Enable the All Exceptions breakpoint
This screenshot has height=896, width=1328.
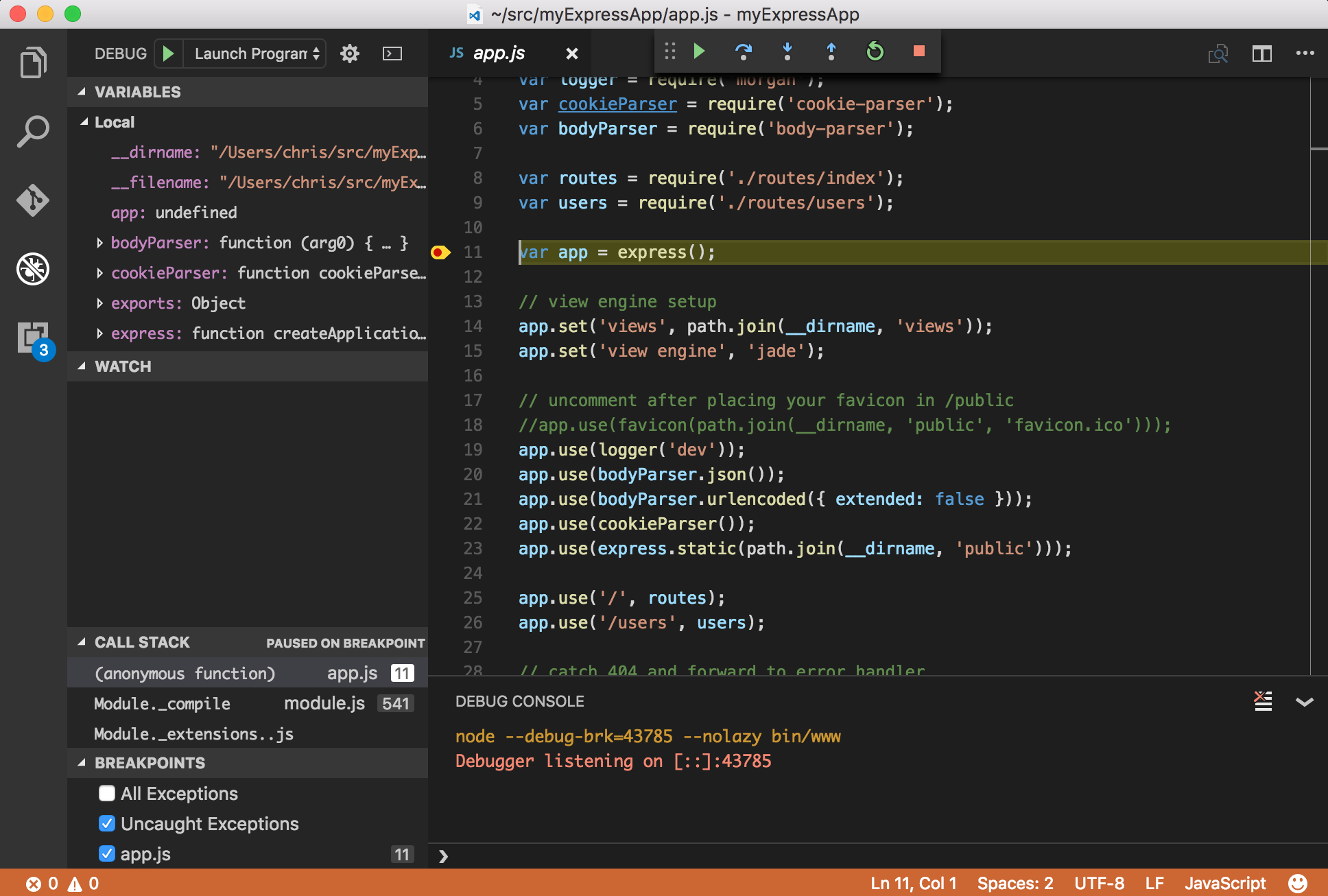tap(107, 793)
